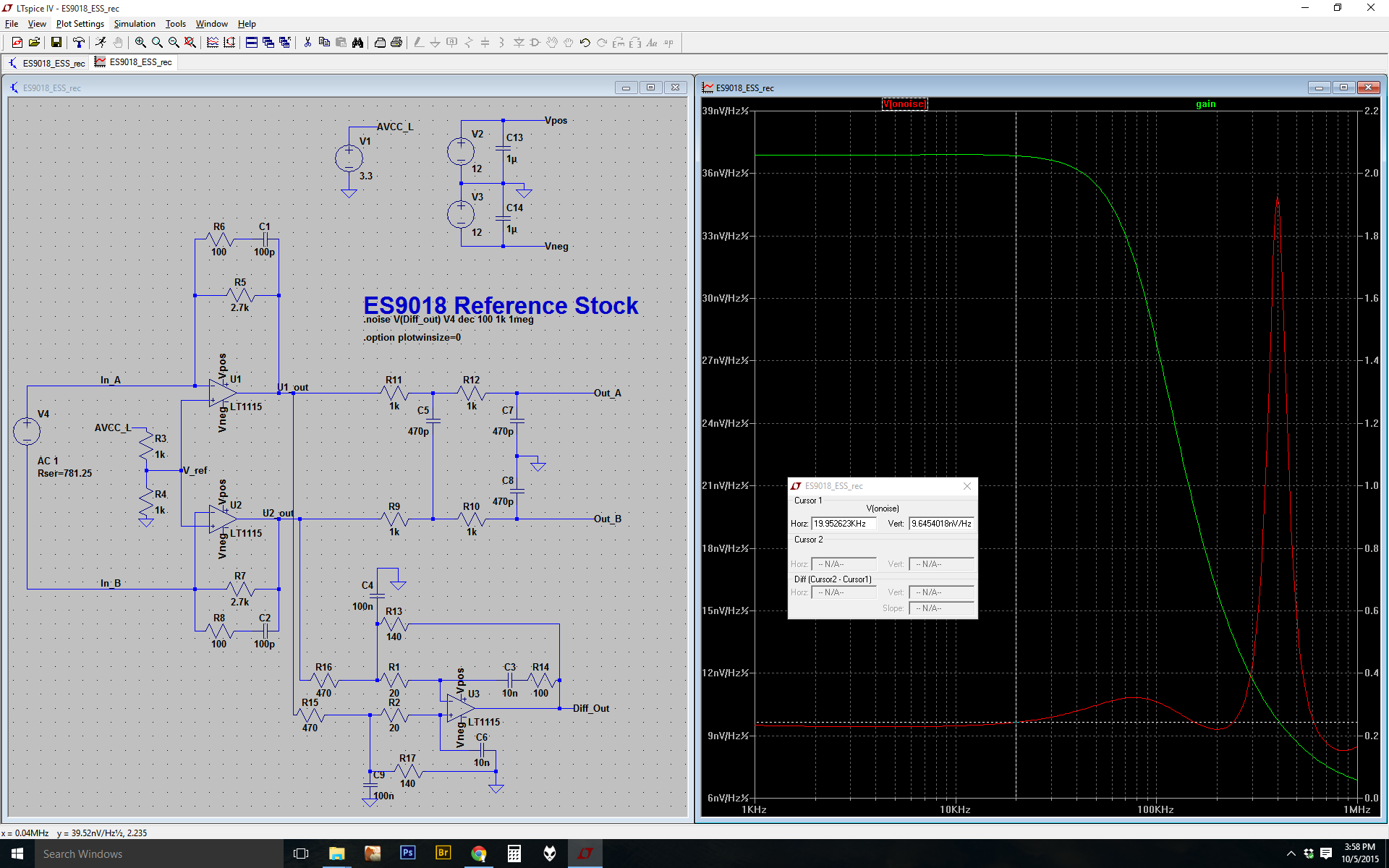
Task: Click the Search Windows box
Action: coord(158,854)
